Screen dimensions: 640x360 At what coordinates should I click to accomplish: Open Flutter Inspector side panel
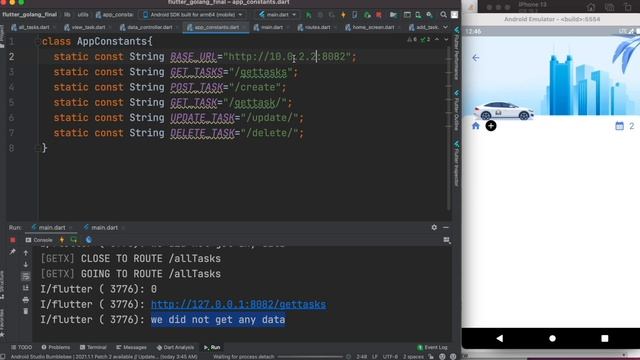[x=456, y=163]
